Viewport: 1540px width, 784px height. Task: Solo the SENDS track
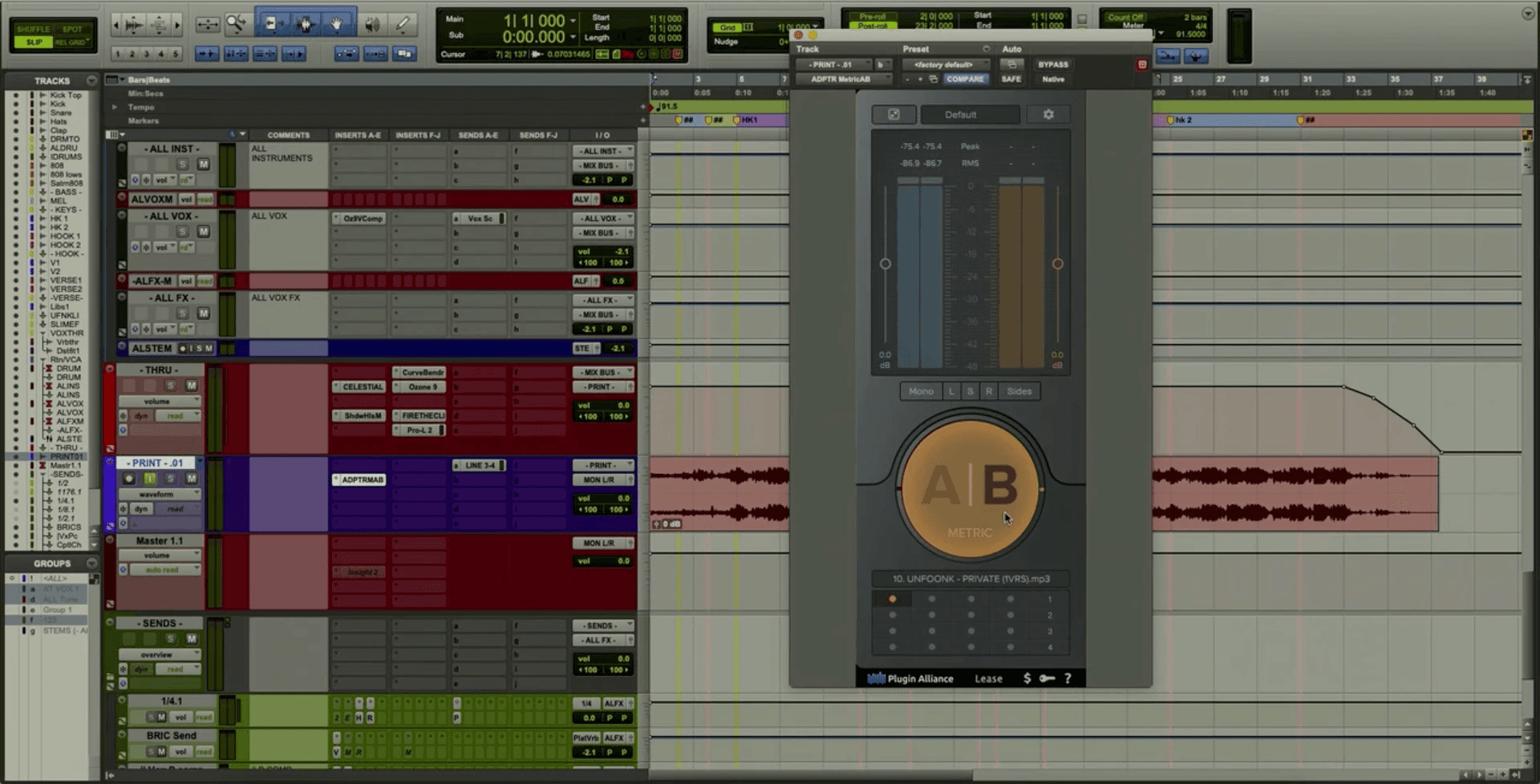(x=170, y=639)
